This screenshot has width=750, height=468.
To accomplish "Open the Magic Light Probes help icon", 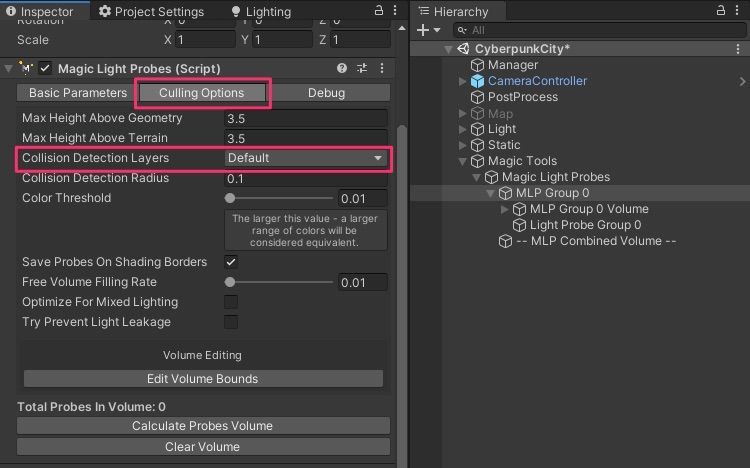I will tap(342, 68).
